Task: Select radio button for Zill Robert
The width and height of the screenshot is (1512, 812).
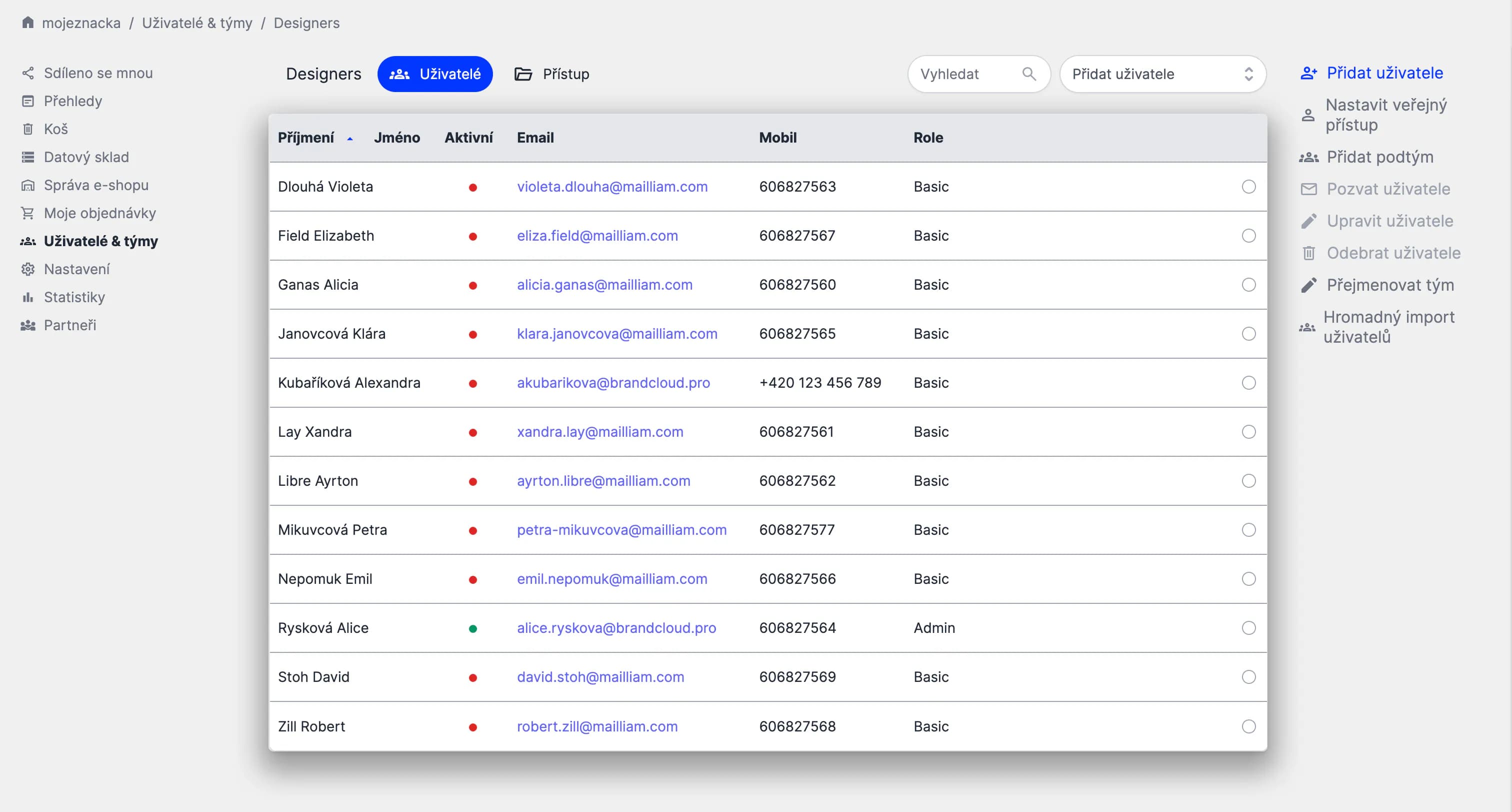Action: [1248, 726]
